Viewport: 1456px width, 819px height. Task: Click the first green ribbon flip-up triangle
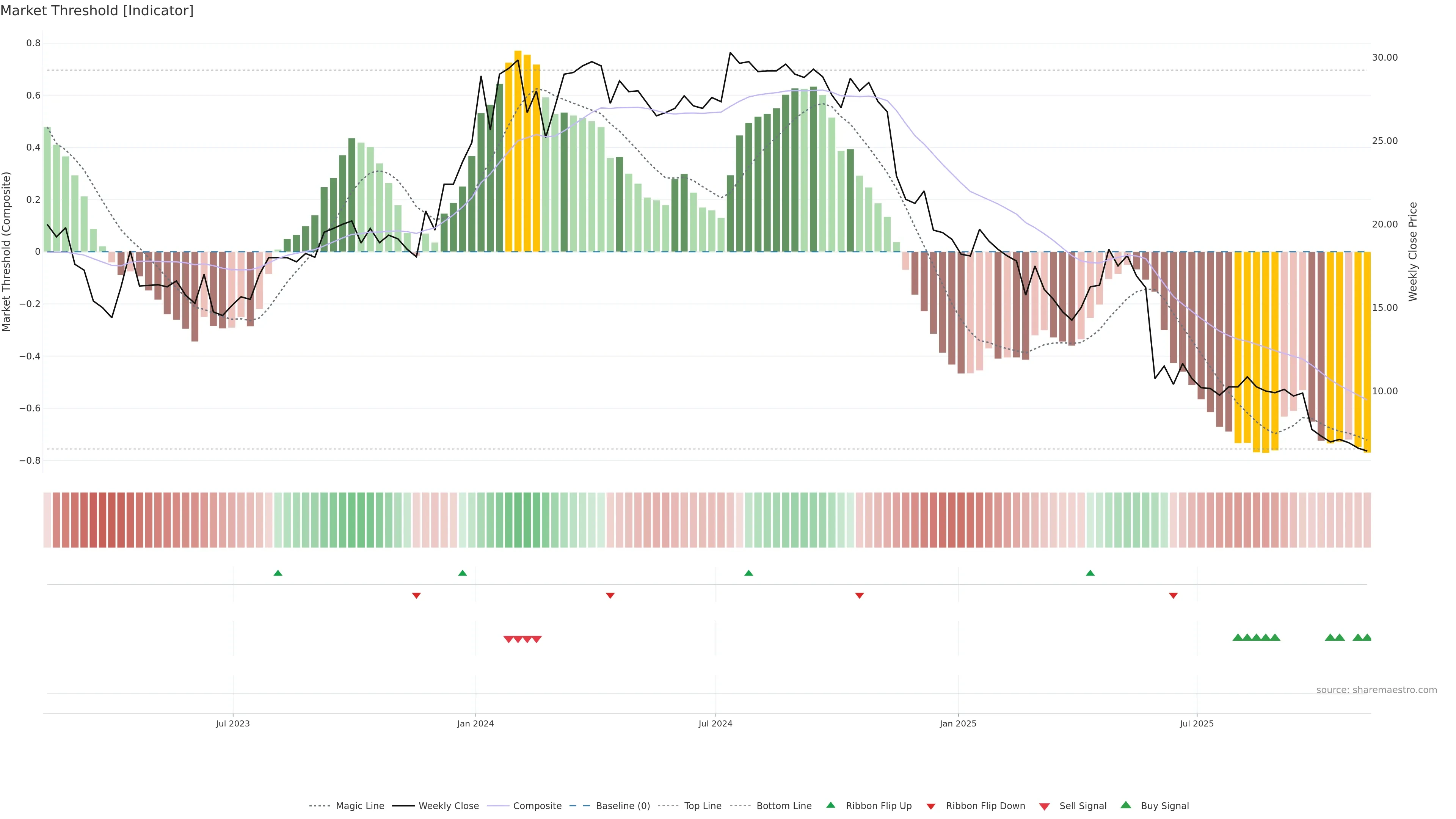pos(278,573)
